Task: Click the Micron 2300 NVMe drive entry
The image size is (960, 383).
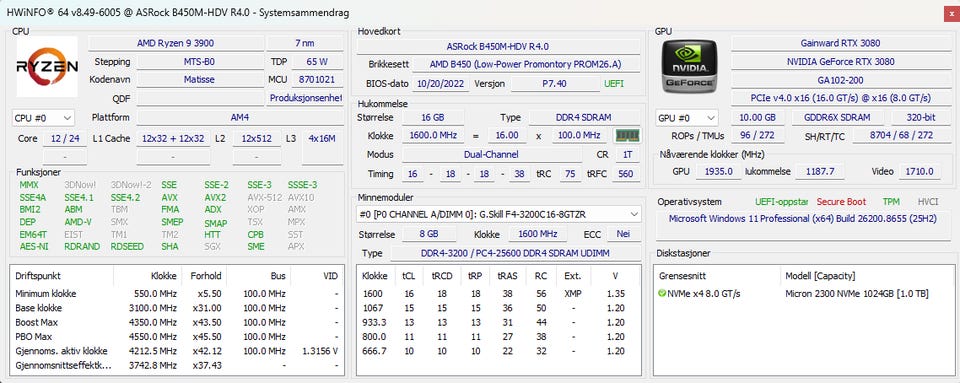Action: coord(857,294)
